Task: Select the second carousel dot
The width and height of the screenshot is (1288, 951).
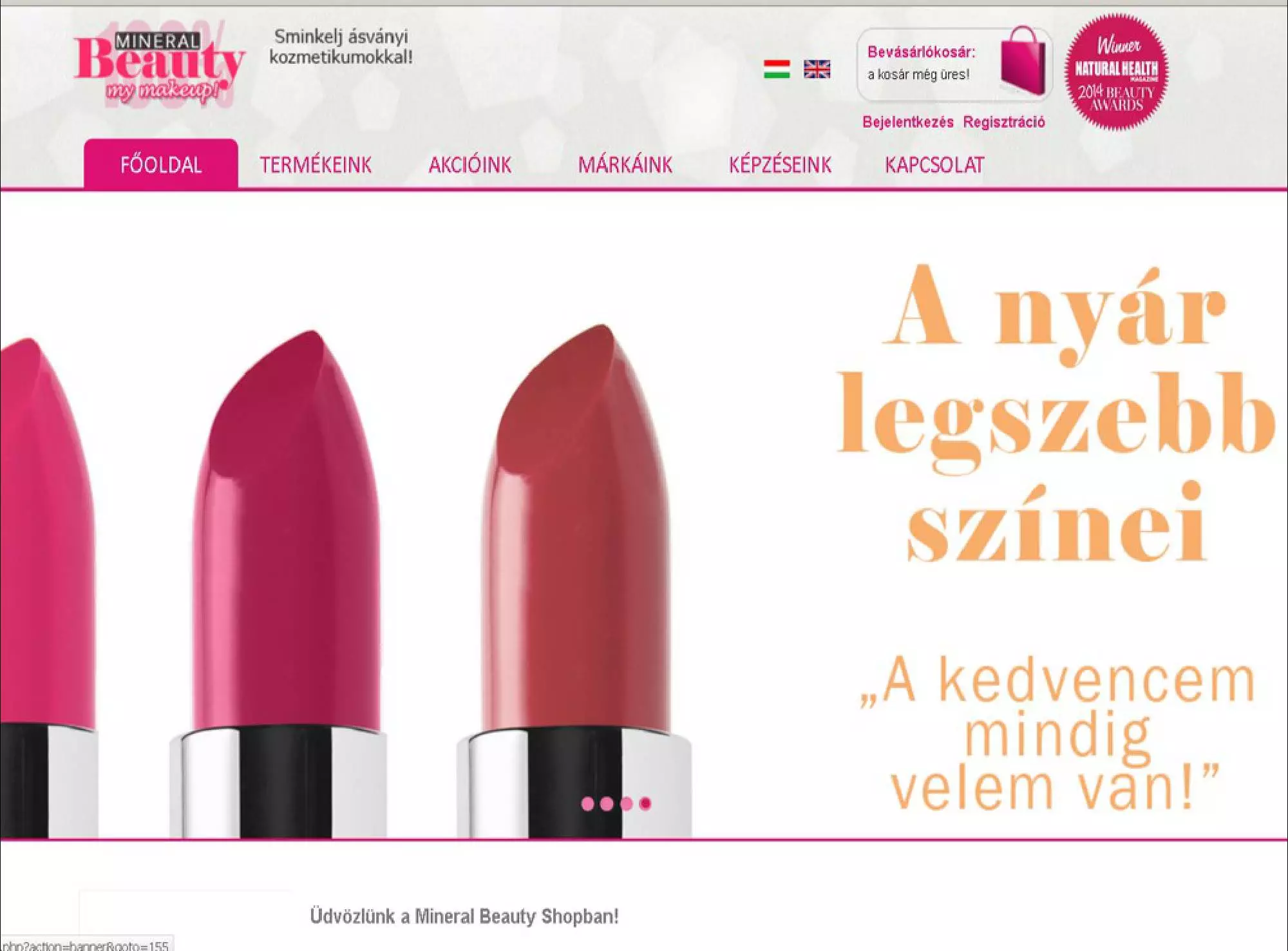Action: click(x=607, y=803)
